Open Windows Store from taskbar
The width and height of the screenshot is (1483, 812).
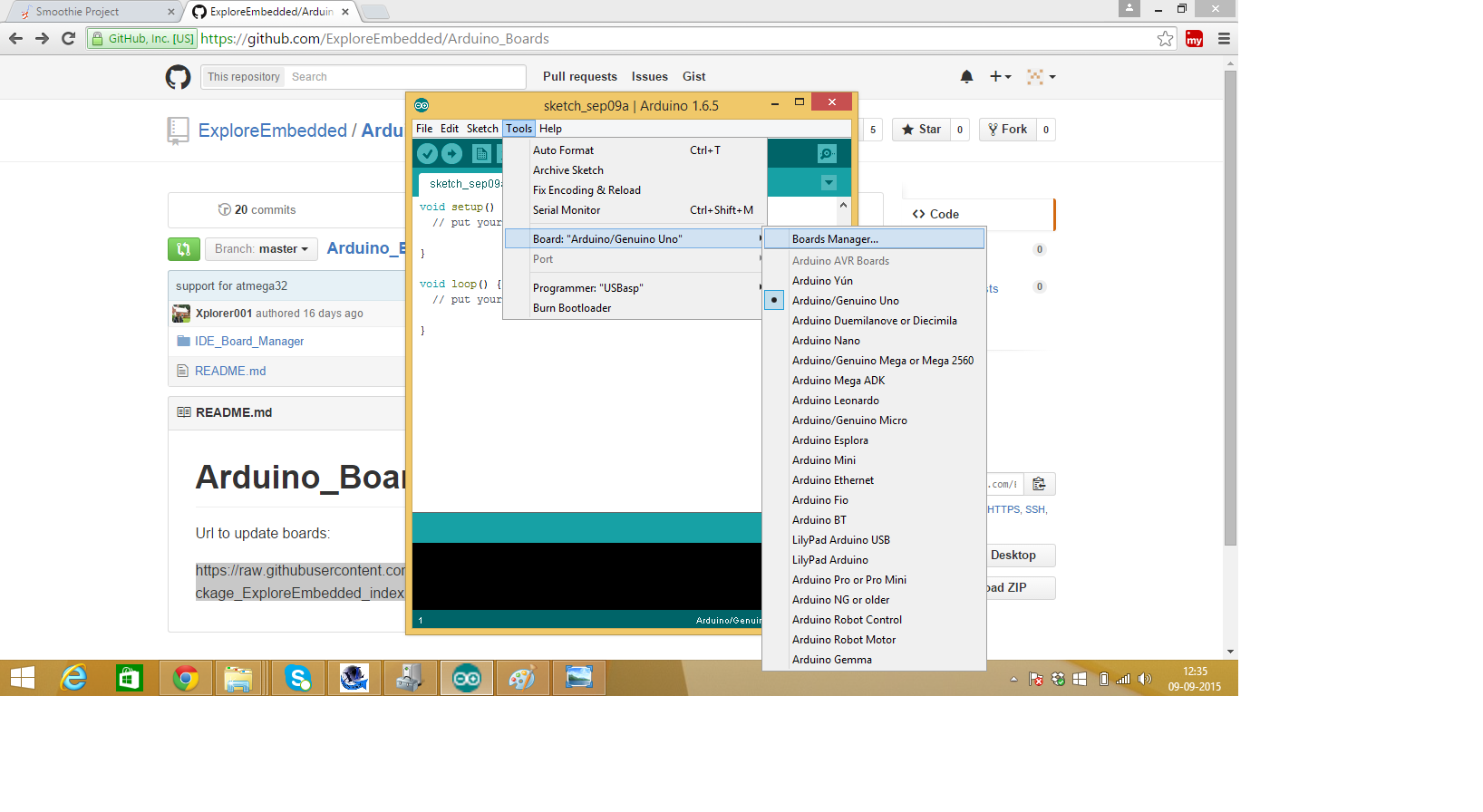pyautogui.click(x=130, y=678)
